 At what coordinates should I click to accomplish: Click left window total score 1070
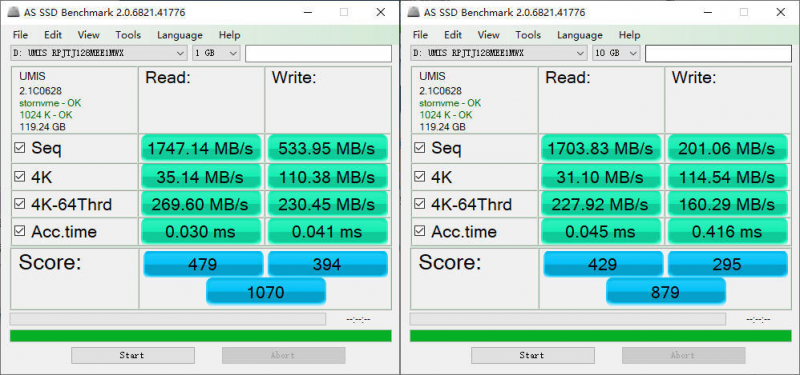tap(265, 292)
